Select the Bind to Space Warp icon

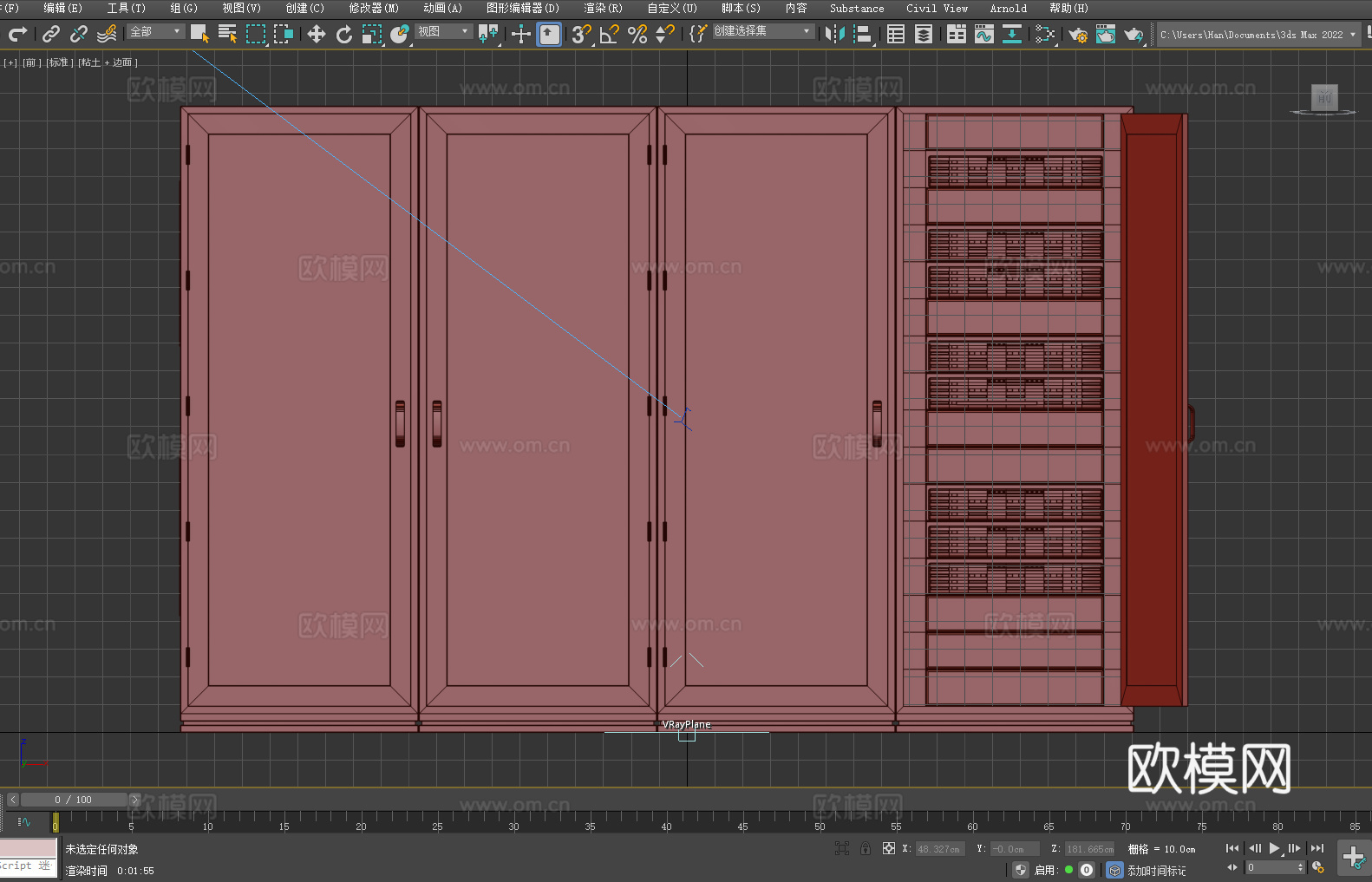click(x=107, y=34)
